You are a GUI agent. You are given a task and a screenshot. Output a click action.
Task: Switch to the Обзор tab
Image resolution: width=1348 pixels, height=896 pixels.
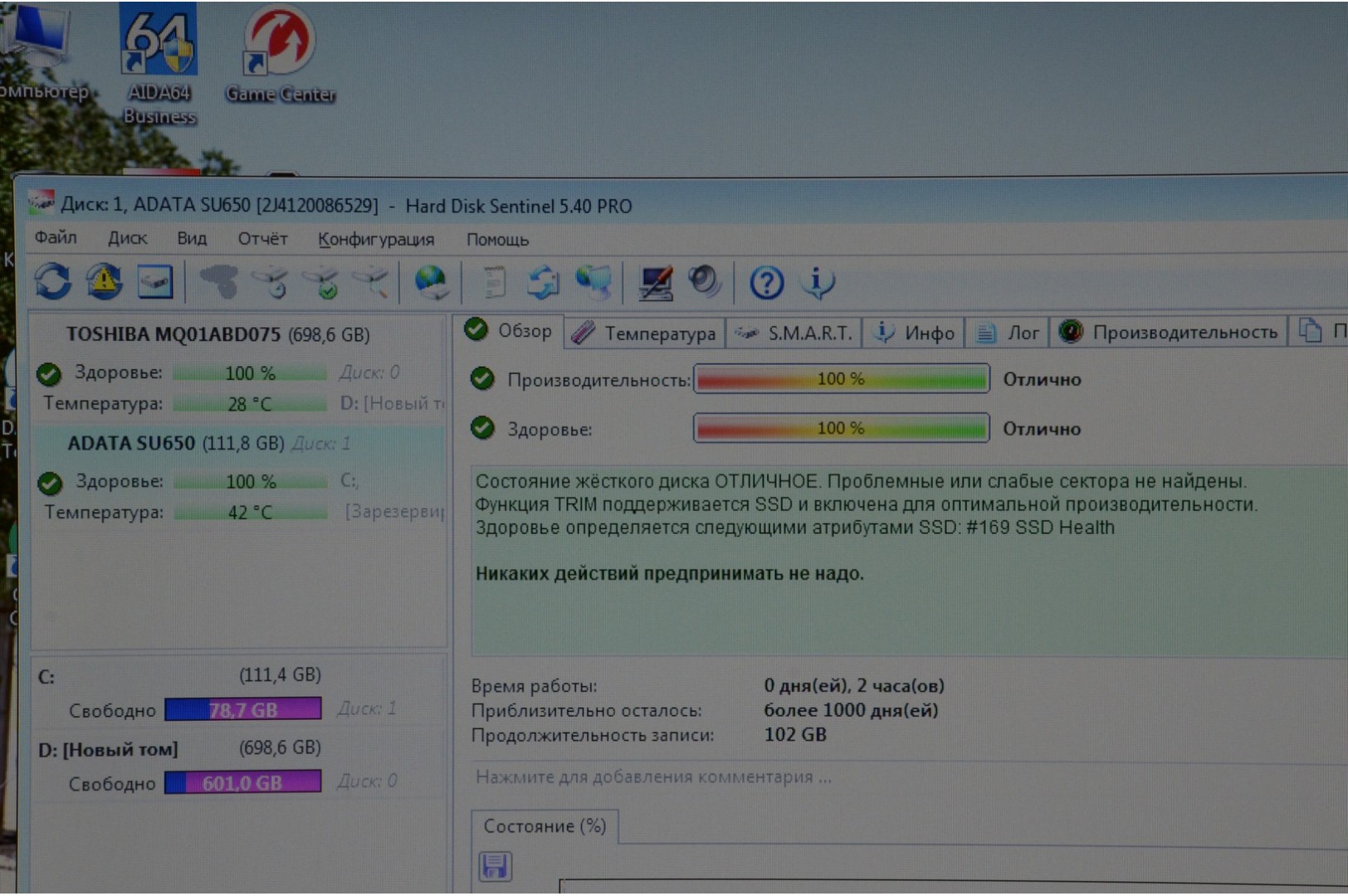coord(509,330)
